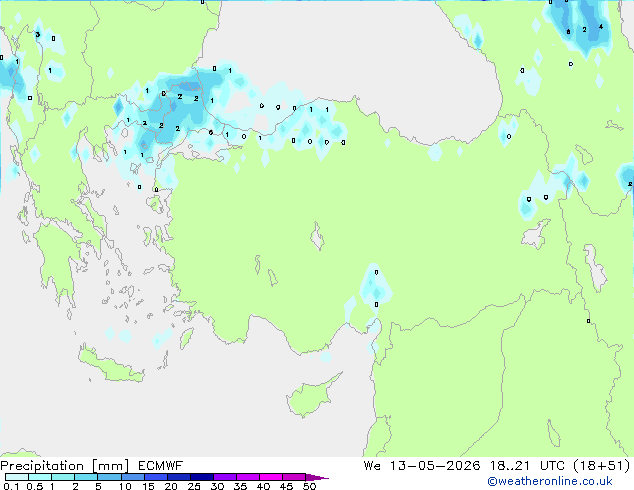Click the legend value '40'
The height and width of the screenshot is (490, 634).
tap(263, 486)
